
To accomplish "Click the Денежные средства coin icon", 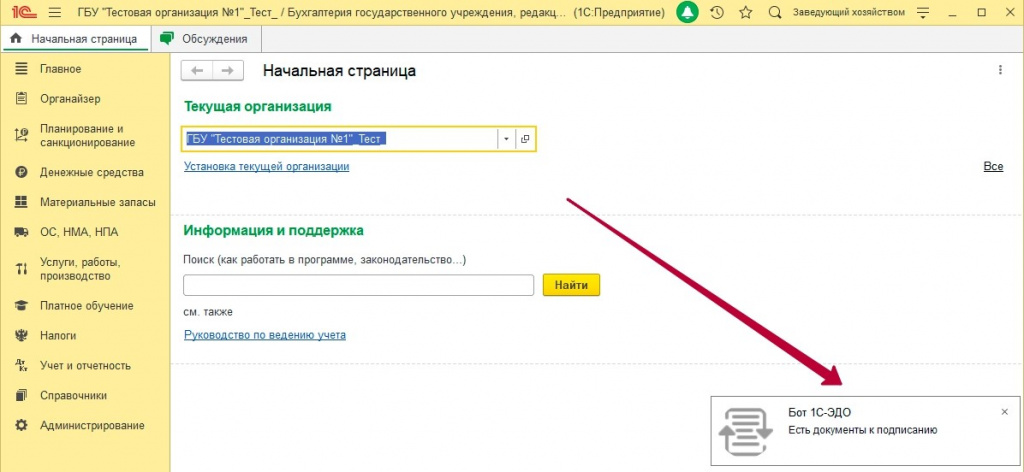I will tap(22, 172).
